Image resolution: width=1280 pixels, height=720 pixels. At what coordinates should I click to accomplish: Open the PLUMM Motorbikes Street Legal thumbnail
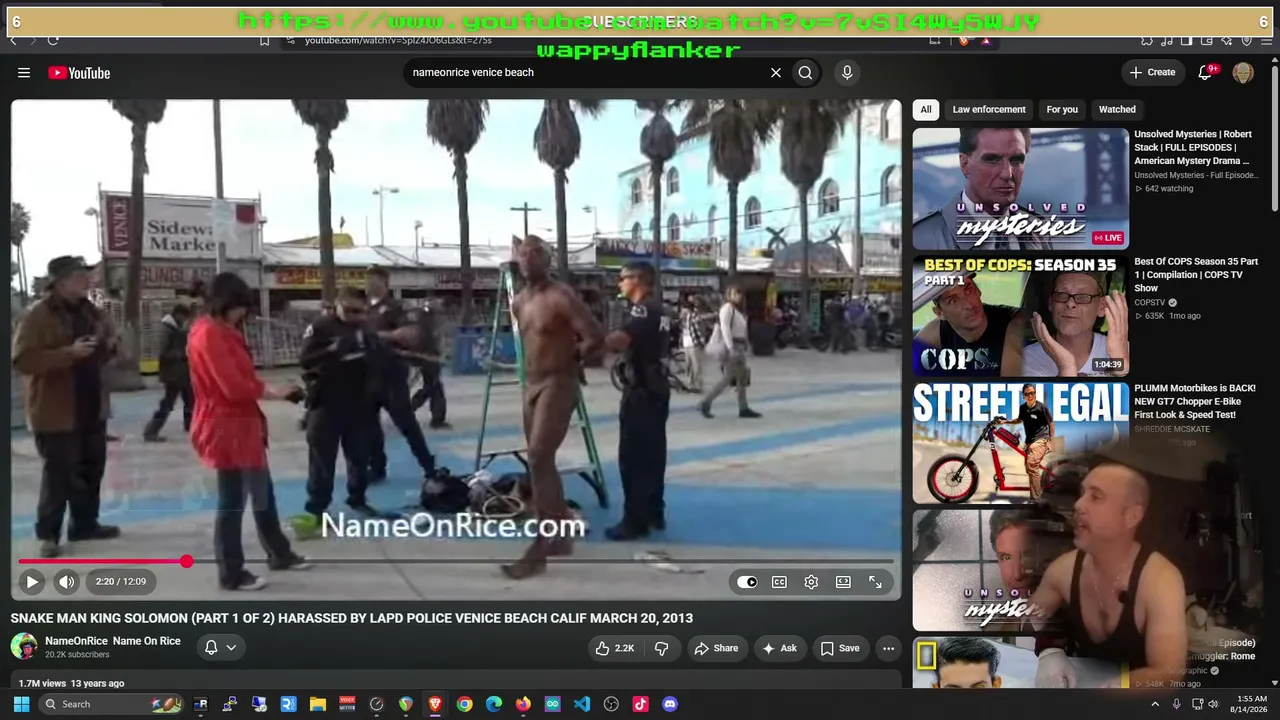tap(1020, 442)
